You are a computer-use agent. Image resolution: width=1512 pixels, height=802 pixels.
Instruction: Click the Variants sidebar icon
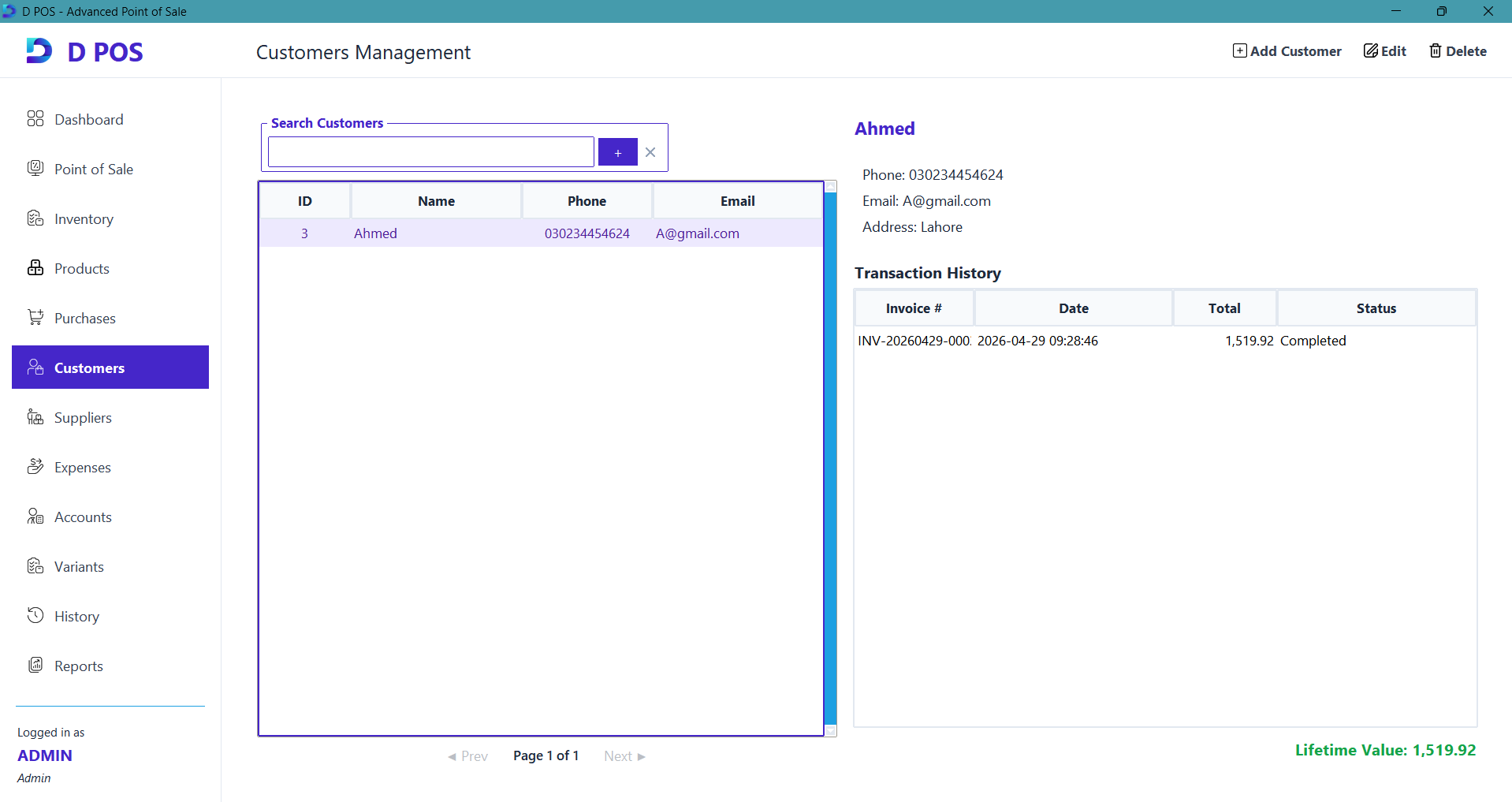[35, 565]
